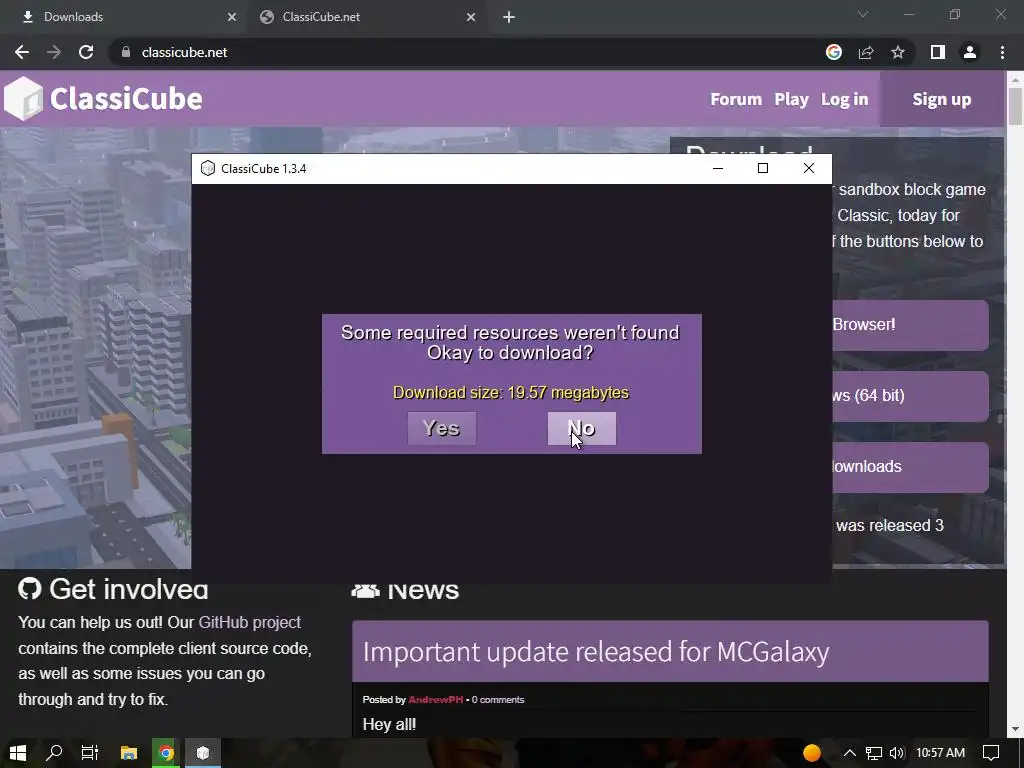Click the clock showing 10:57 AM
The height and width of the screenshot is (768, 1024).
point(940,753)
